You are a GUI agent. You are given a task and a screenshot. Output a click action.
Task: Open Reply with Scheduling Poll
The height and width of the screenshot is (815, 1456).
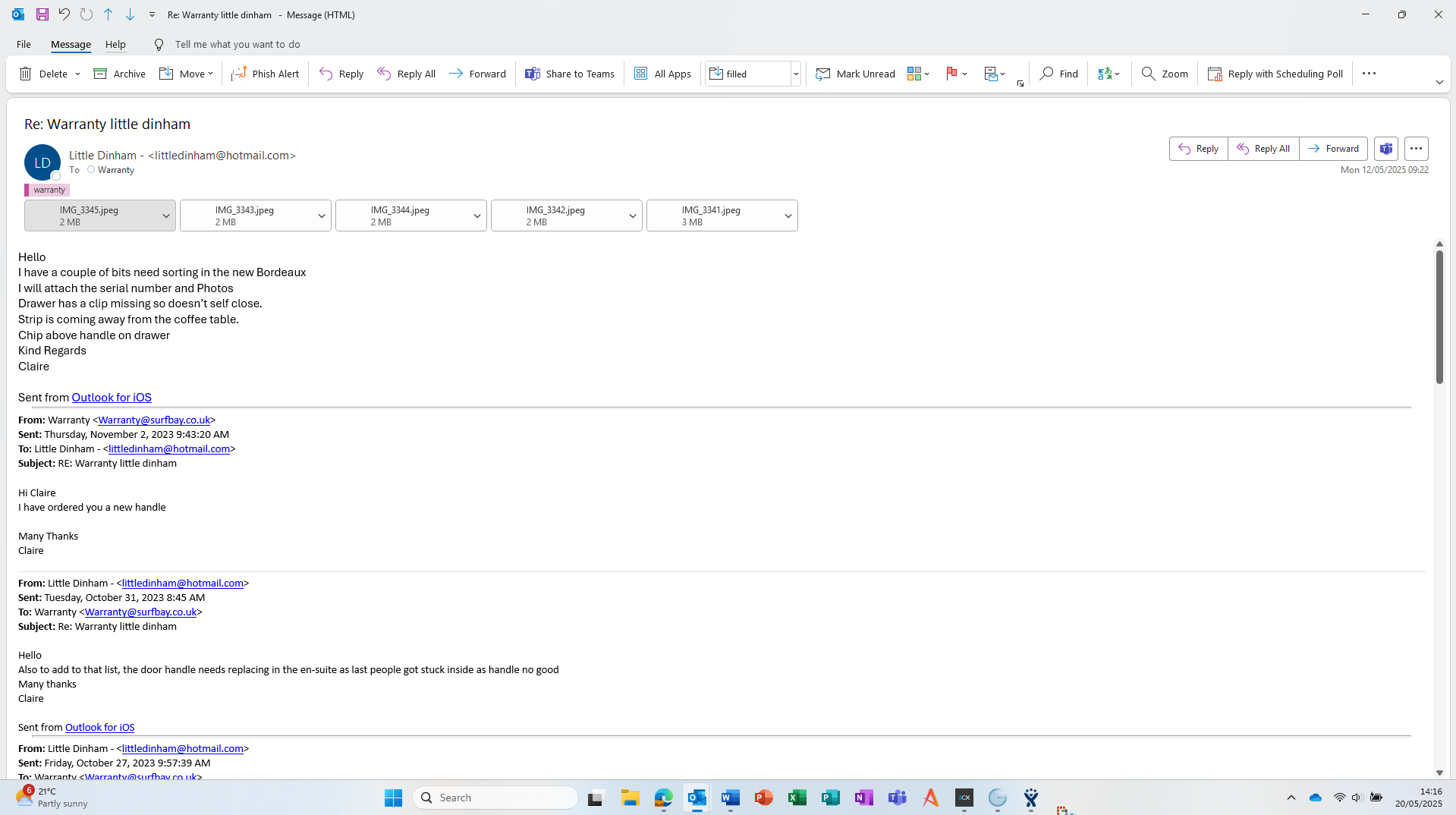pos(1275,74)
